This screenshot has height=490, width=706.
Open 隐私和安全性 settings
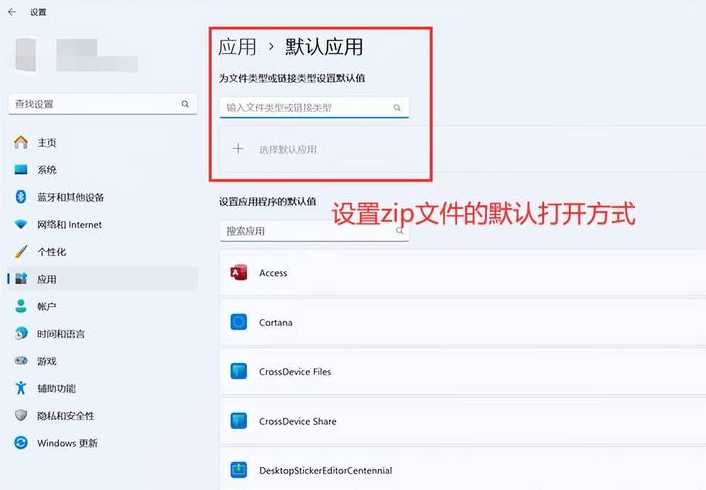[x=103, y=415]
